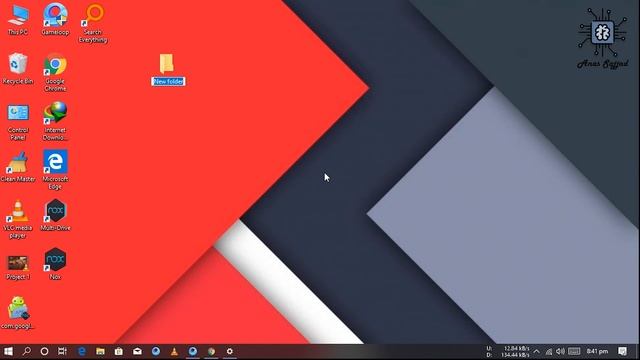Open Microsoft Store from the taskbar

pyautogui.click(x=119, y=351)
